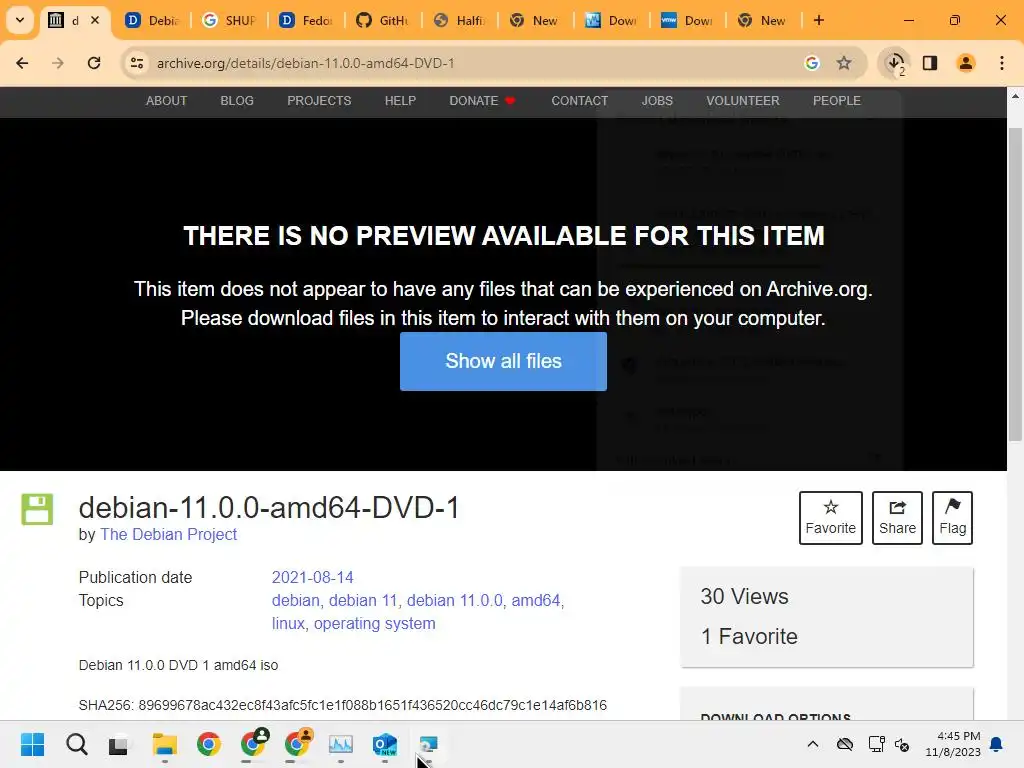1024x768 pixels.
Task: Open the first Chrome taskbar icon
Action: coord(208,744)
